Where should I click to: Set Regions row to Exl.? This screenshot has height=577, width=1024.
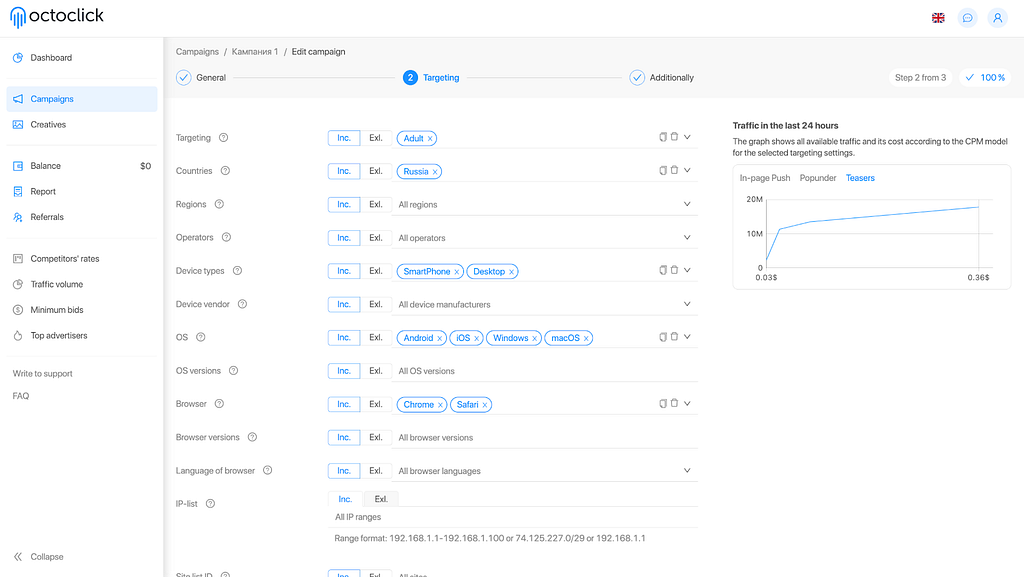[376, 204]
